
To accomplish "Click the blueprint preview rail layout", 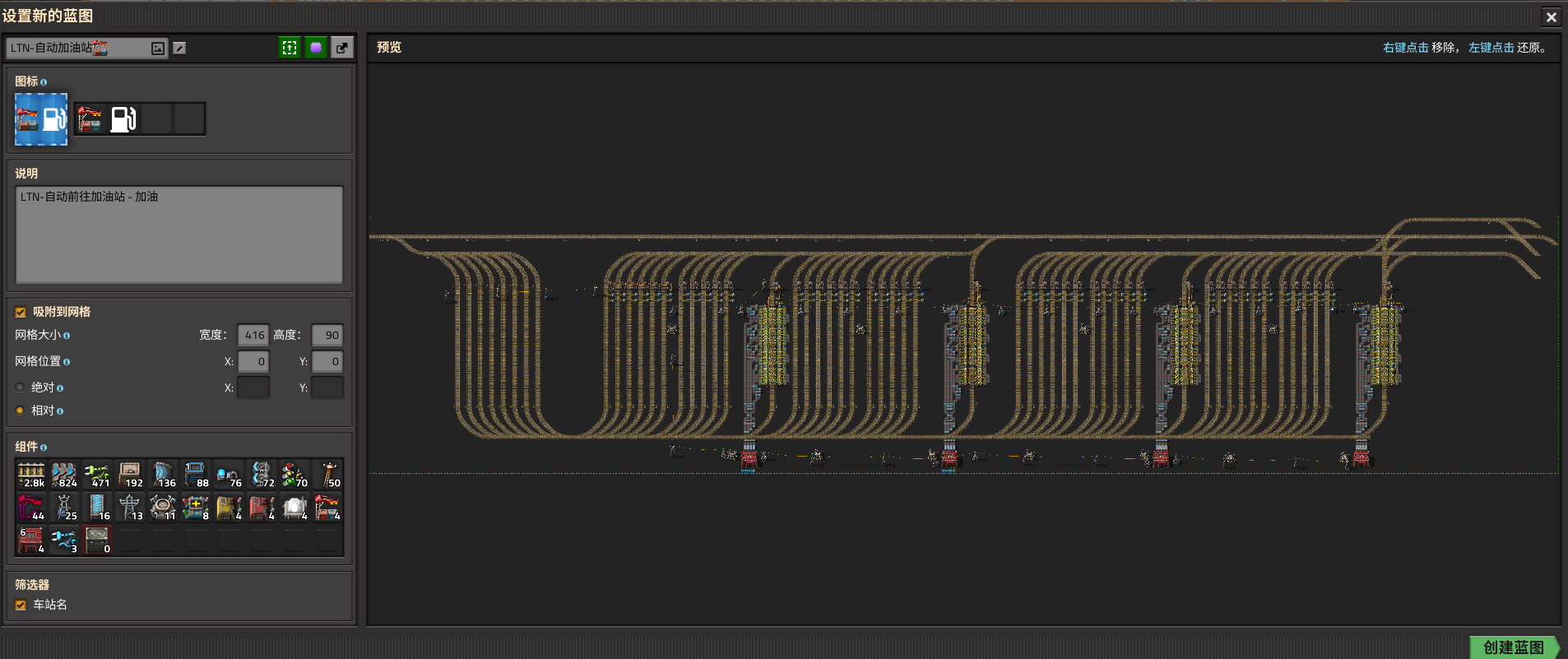I will (963, 344).
